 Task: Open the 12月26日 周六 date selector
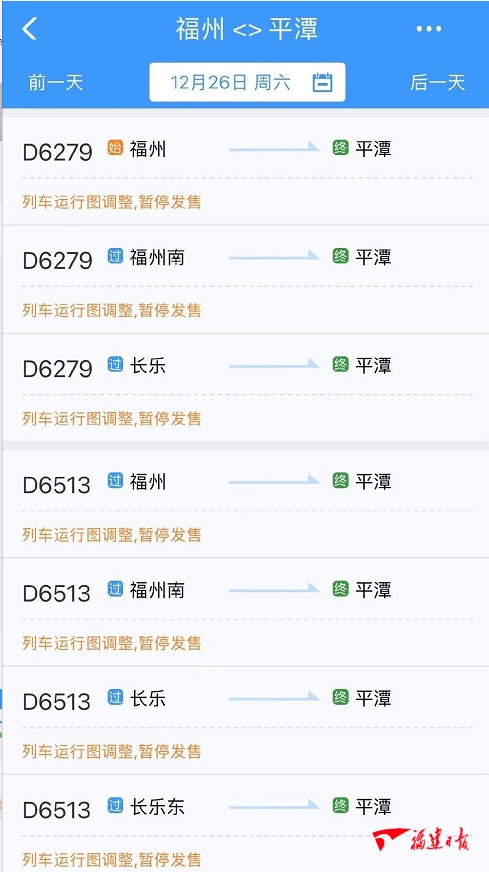247,82
